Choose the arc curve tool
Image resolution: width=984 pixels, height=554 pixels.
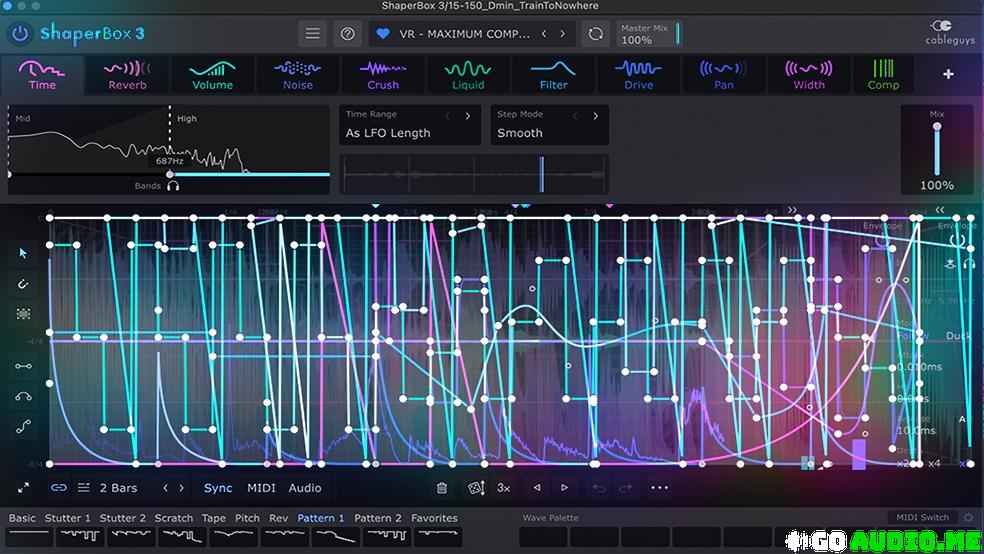[x=23, y=396]
